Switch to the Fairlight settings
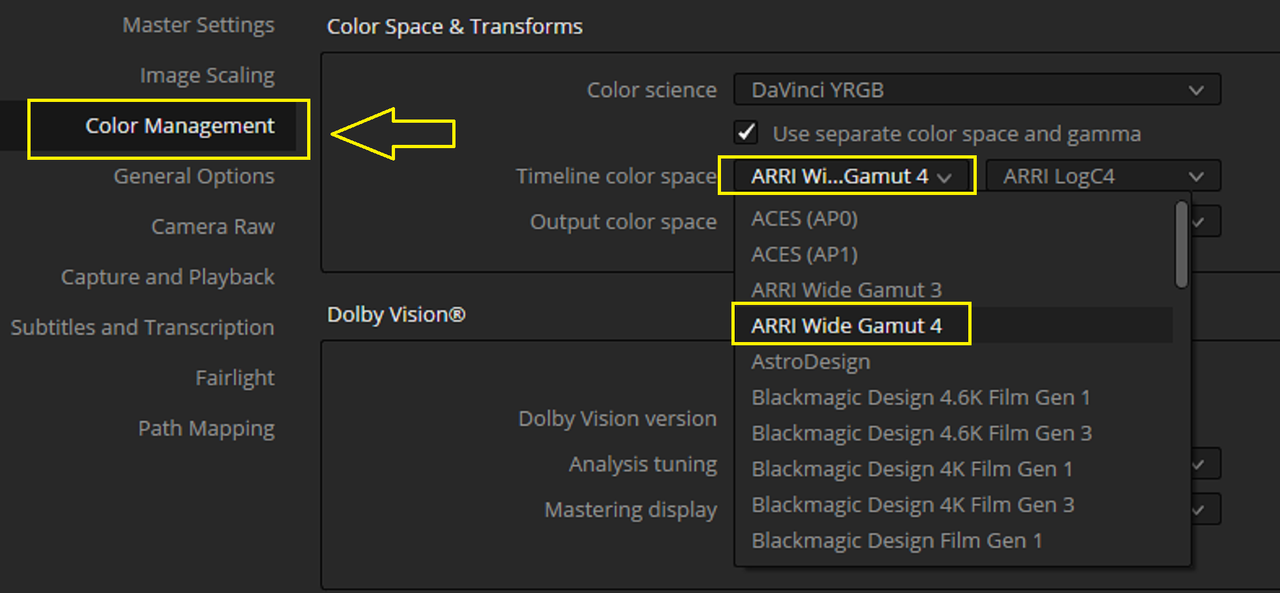1280x593 pixels. point(235,378)
